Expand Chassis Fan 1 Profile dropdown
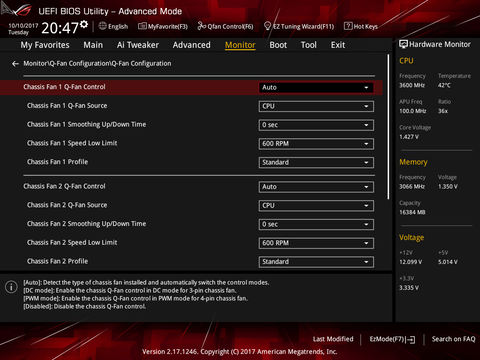Viewport: 480px width, 360px height. 316,162
